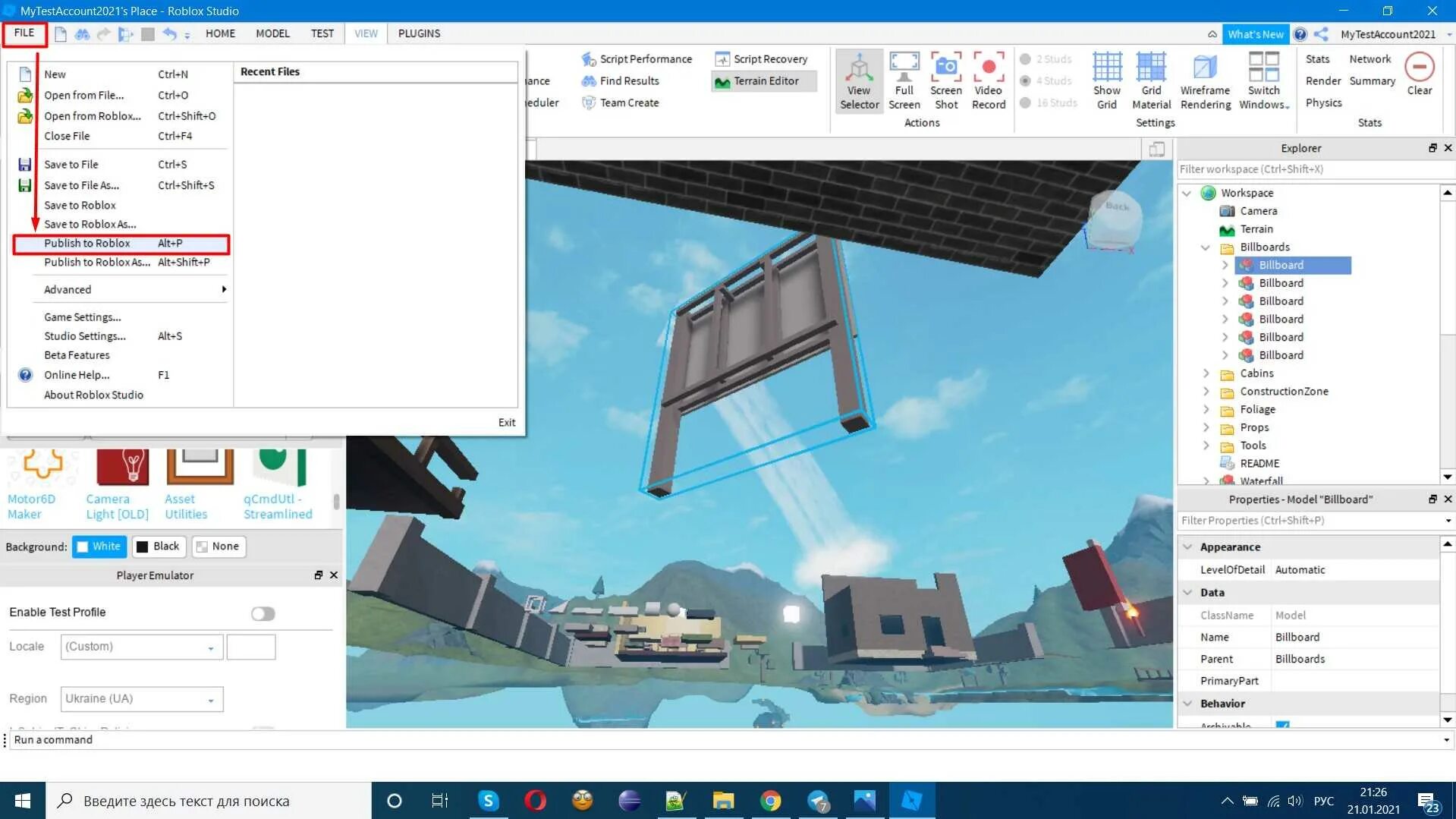Switch to the MODEL ribbon tab
The width and height of the screenshot is (1456, 819).
[272, 33]
